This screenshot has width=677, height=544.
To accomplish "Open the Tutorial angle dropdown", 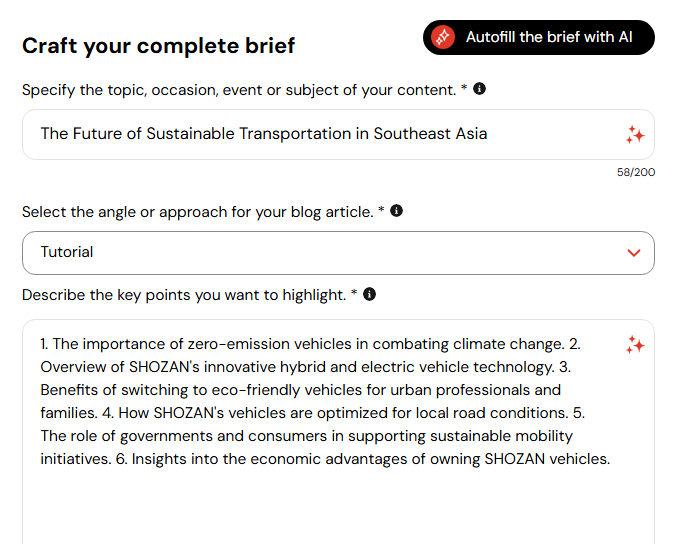I will [x=338, y=253].
